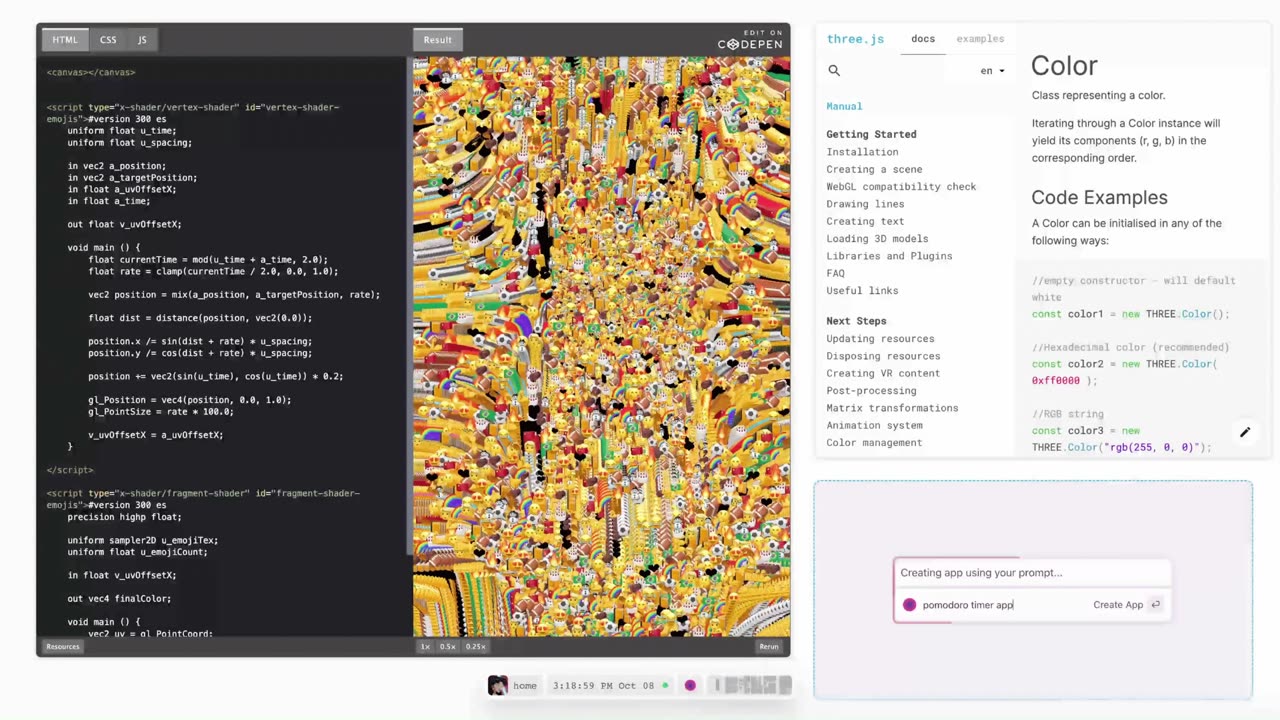Open Libraries and Plugins page
The image size is (1280, 720).
click(889, 256)
